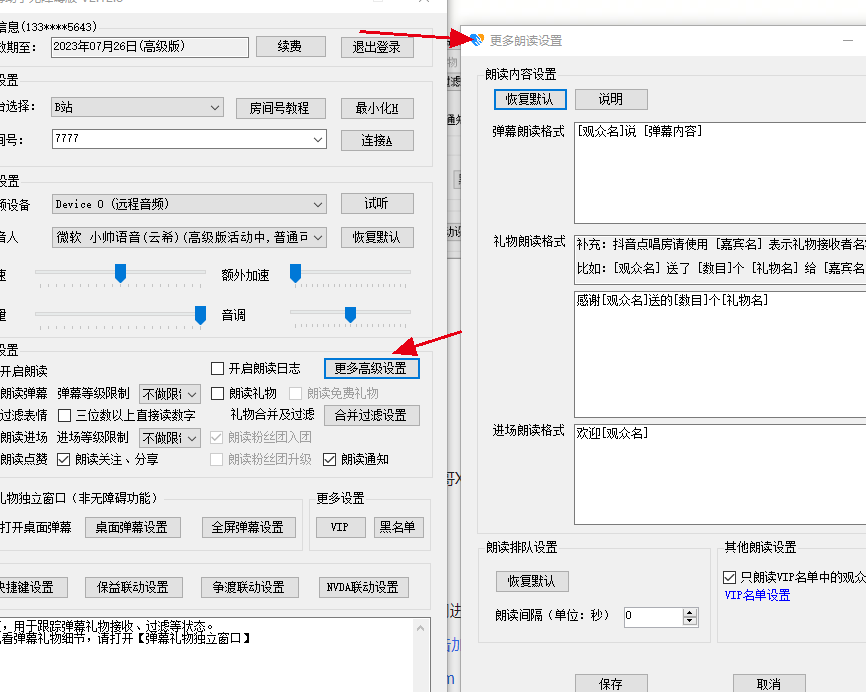The height and width of the screenshot is (692, 866).
Task: Click the speech speed slider left of 额外加速
Action: [x=120, y=272]
